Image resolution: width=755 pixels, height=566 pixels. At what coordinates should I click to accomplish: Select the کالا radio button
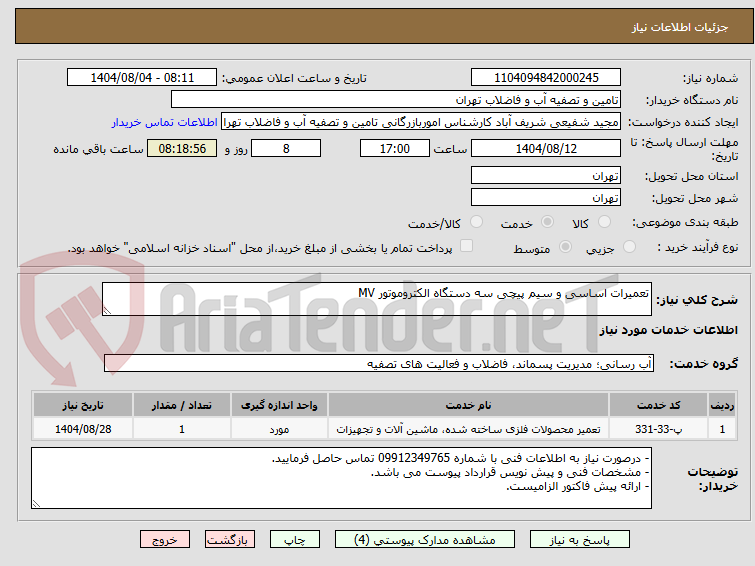(x=604, y=222)
